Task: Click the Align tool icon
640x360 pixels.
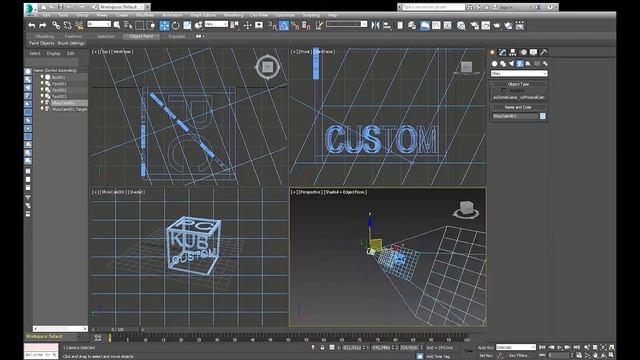Action: point(387,26)
